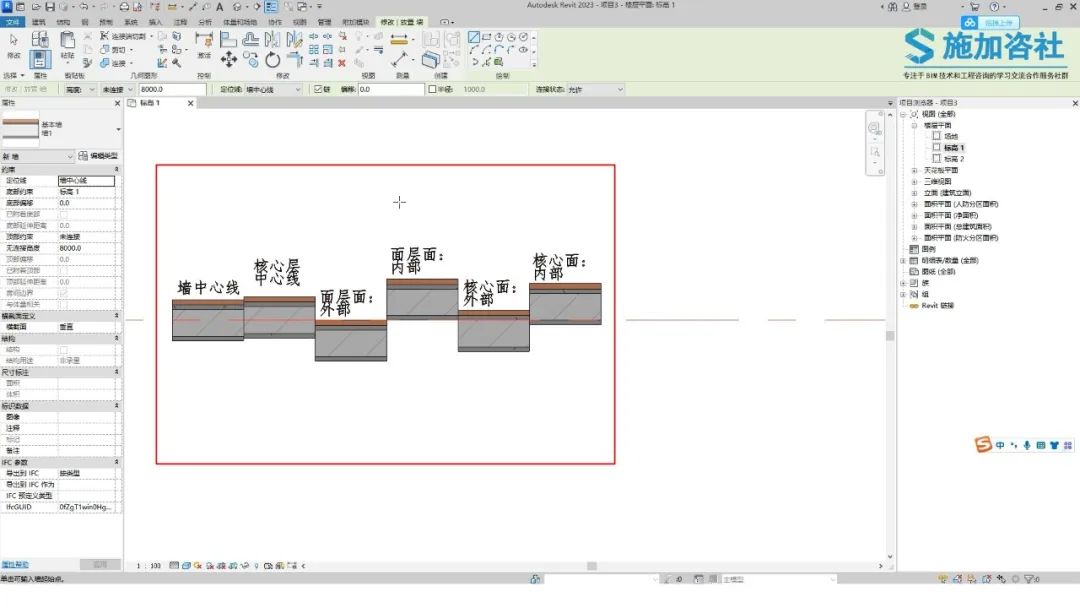Select the Offset tool in Modify panel

click(x=251, y=39)
